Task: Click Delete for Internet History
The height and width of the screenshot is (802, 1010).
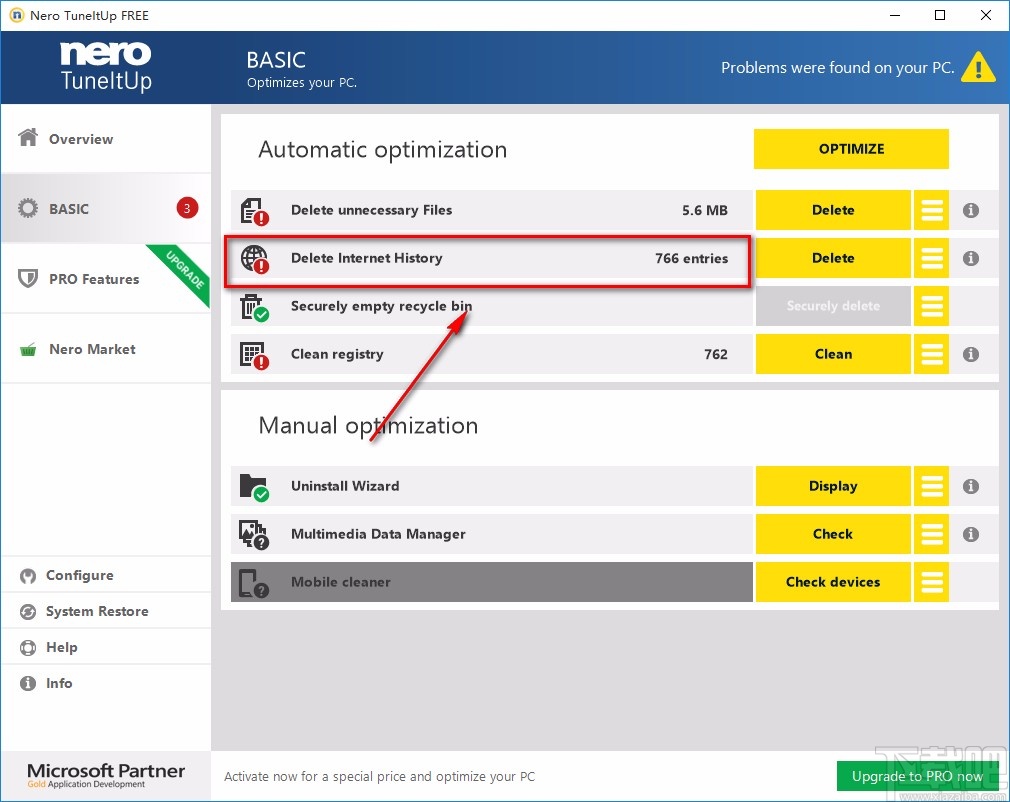Action: 833,258
